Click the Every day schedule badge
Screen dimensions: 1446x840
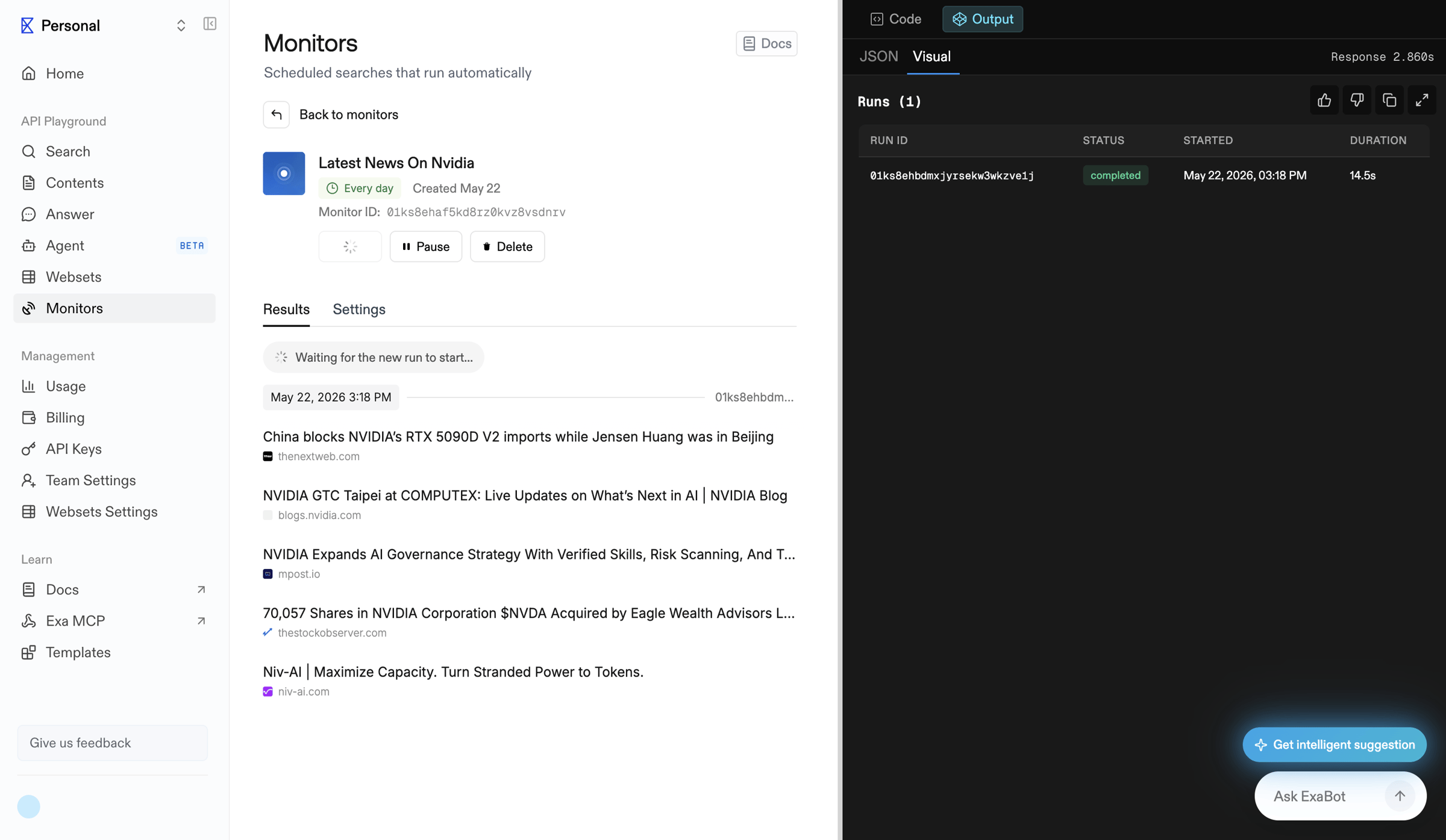[360, 188]
